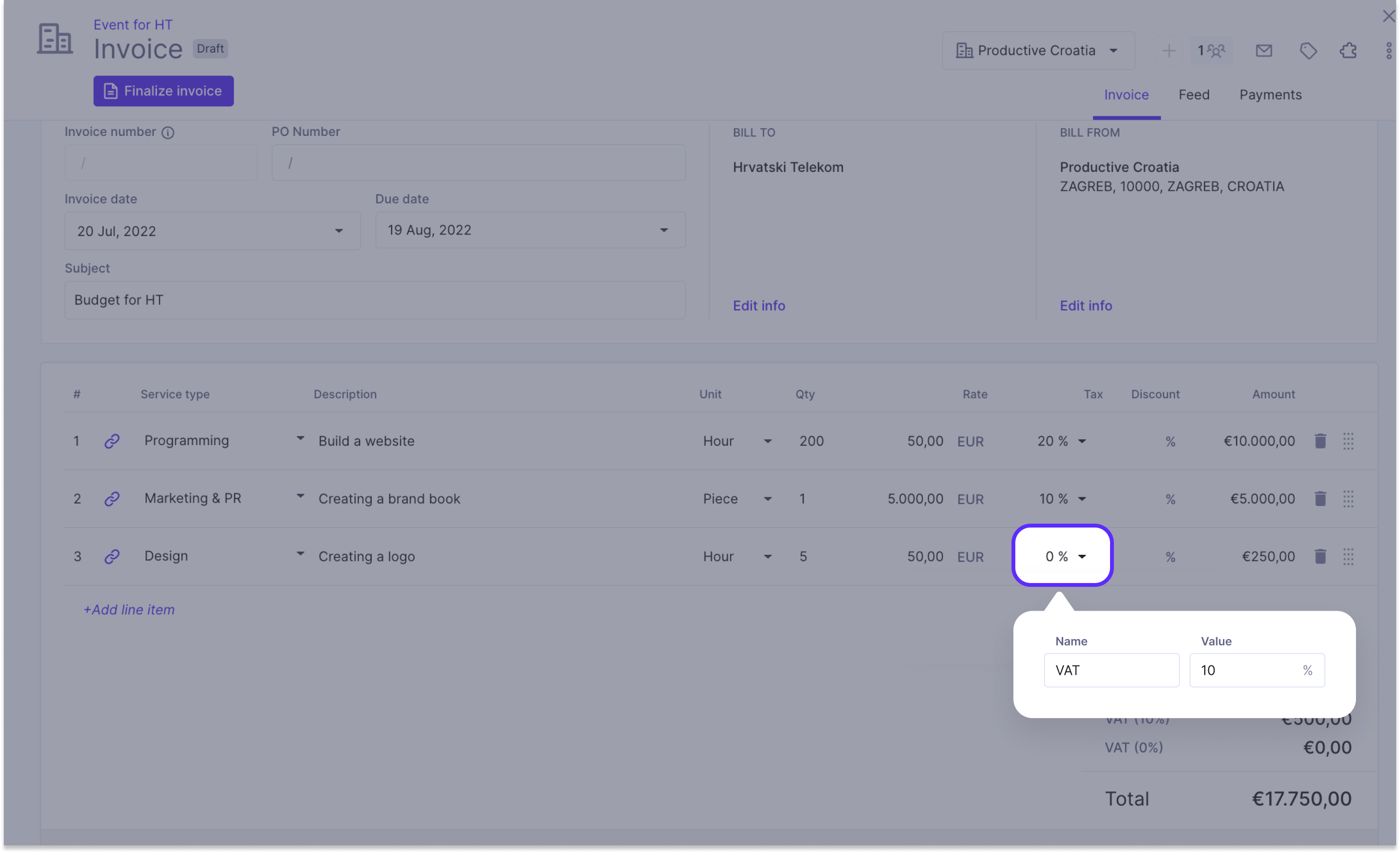Click +Add line item

129,610
